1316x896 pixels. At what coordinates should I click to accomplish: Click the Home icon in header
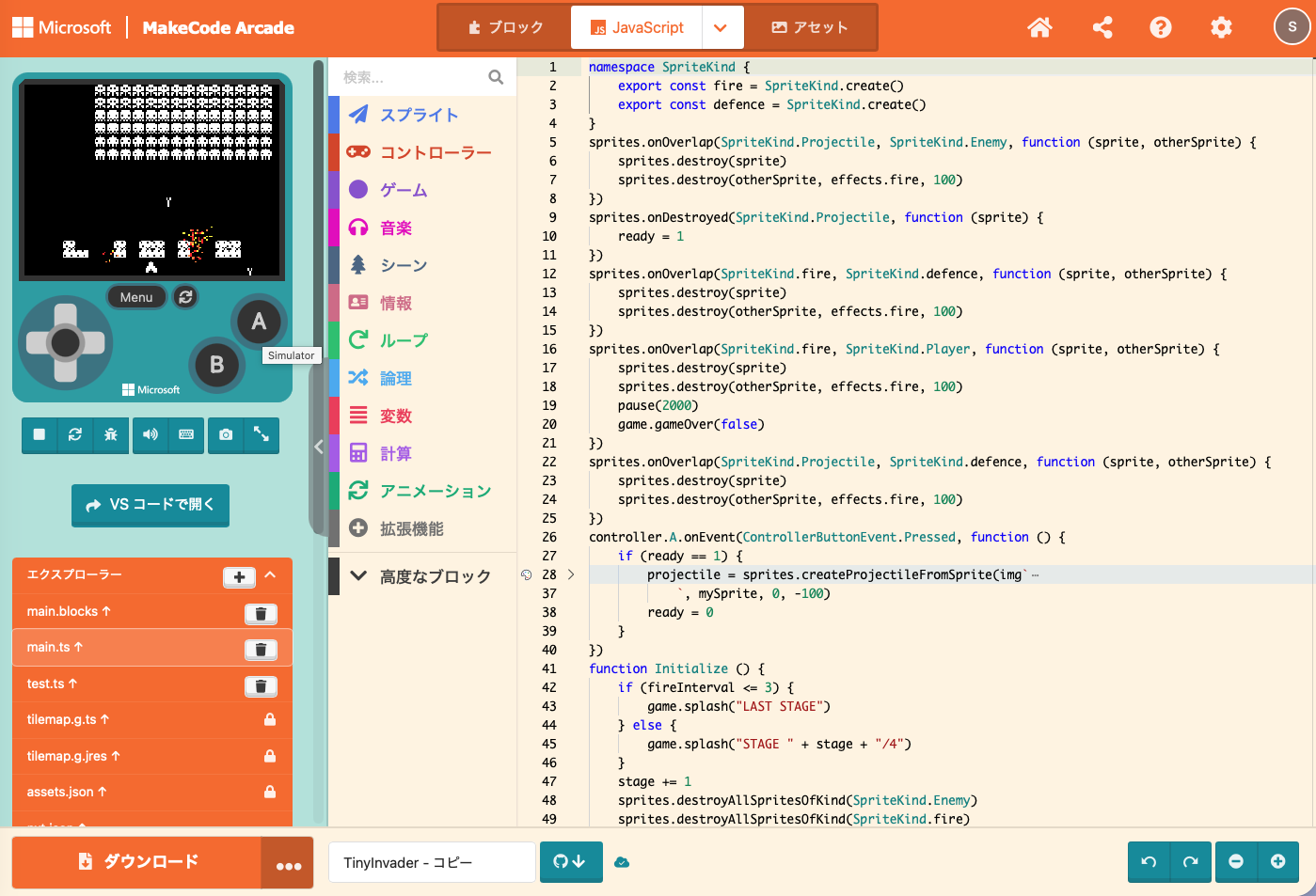click(1039, 27)
